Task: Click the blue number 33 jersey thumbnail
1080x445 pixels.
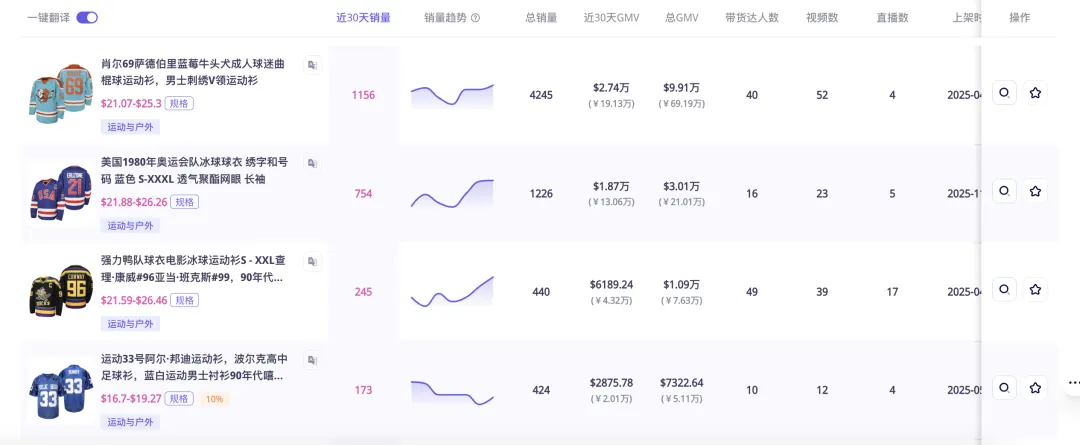Action: coord(61,390)
